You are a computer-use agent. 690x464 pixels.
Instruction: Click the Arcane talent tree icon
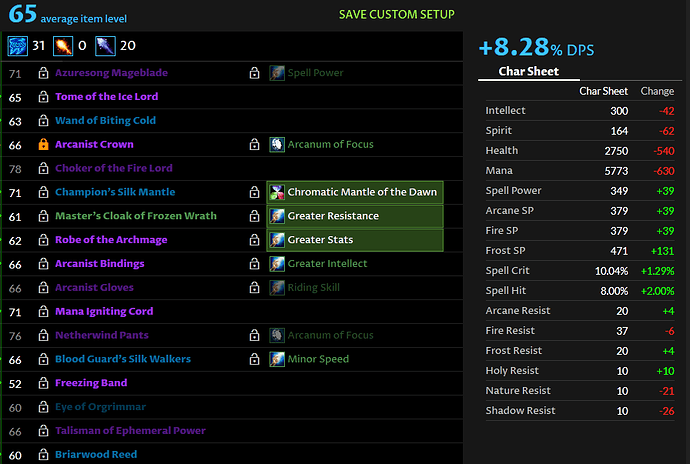(18, 46)
